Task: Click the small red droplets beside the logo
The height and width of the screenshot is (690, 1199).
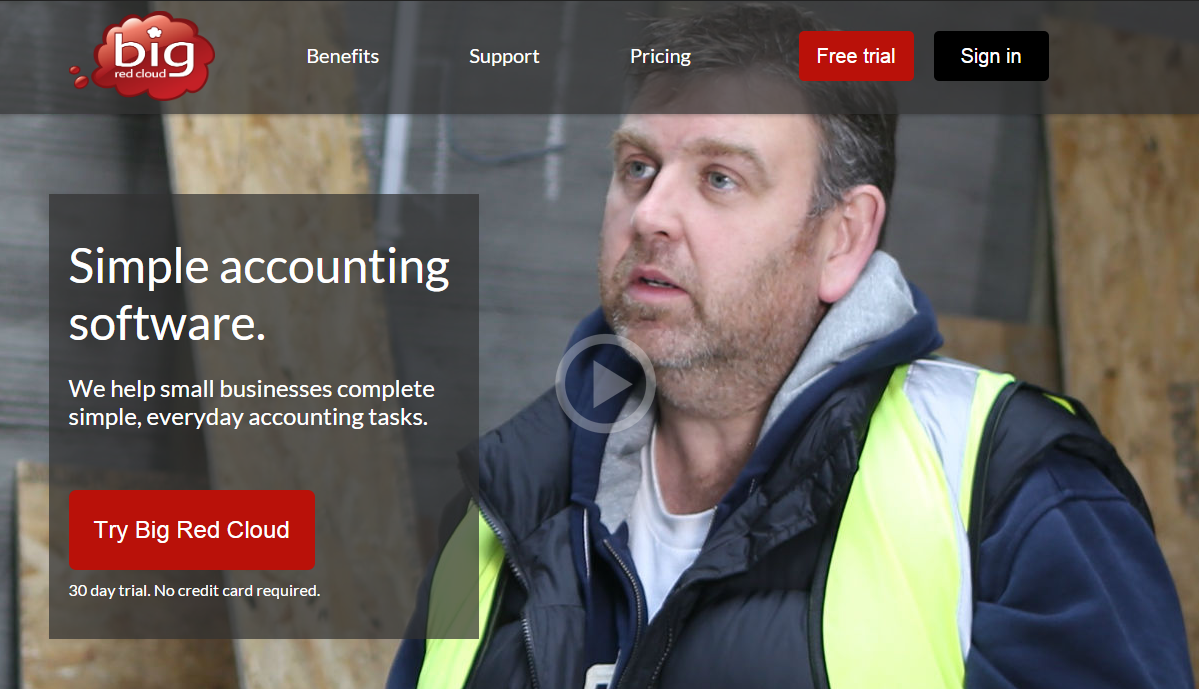Action: click(79, 77)
